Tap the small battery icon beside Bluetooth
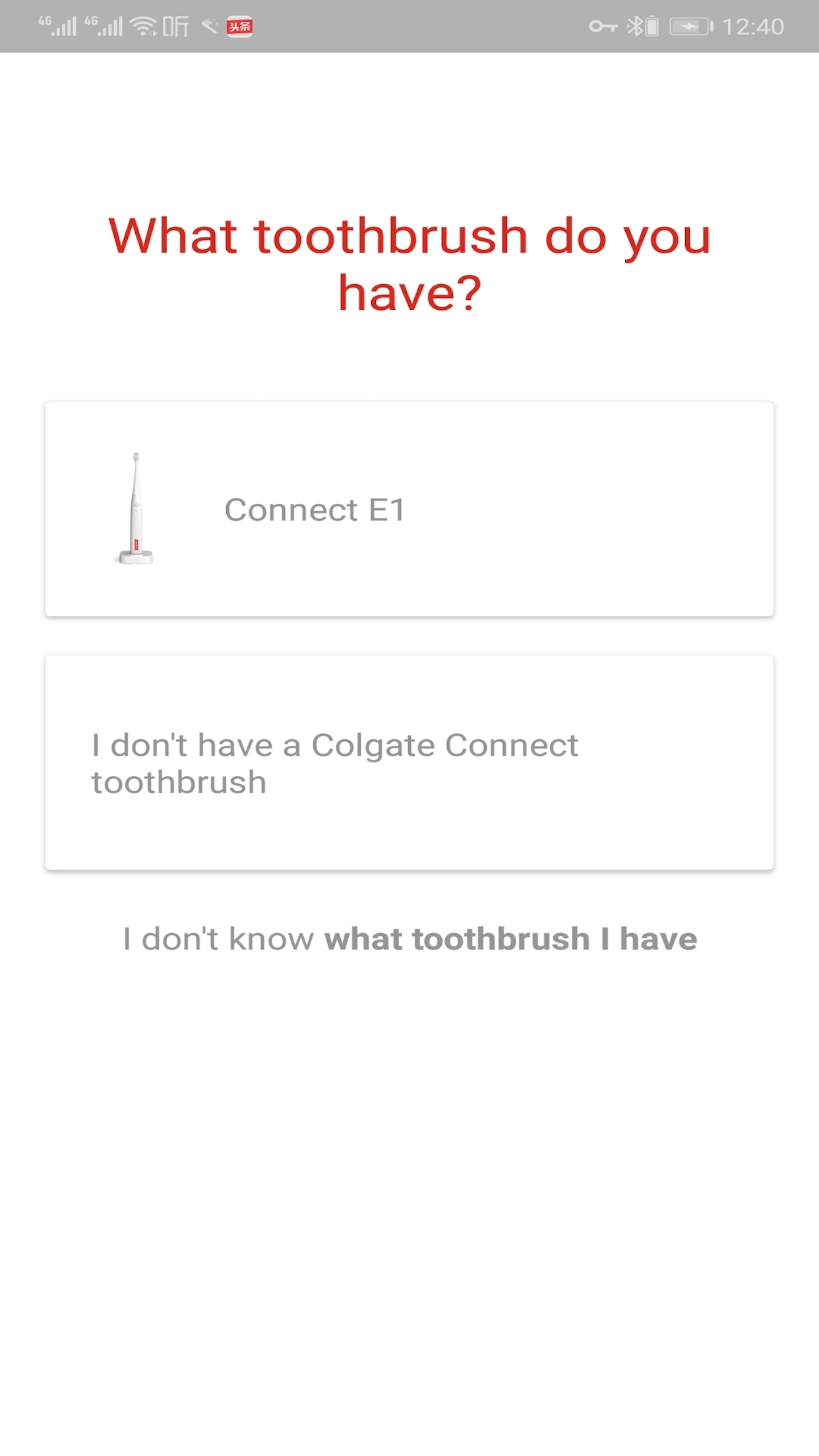 652,26
